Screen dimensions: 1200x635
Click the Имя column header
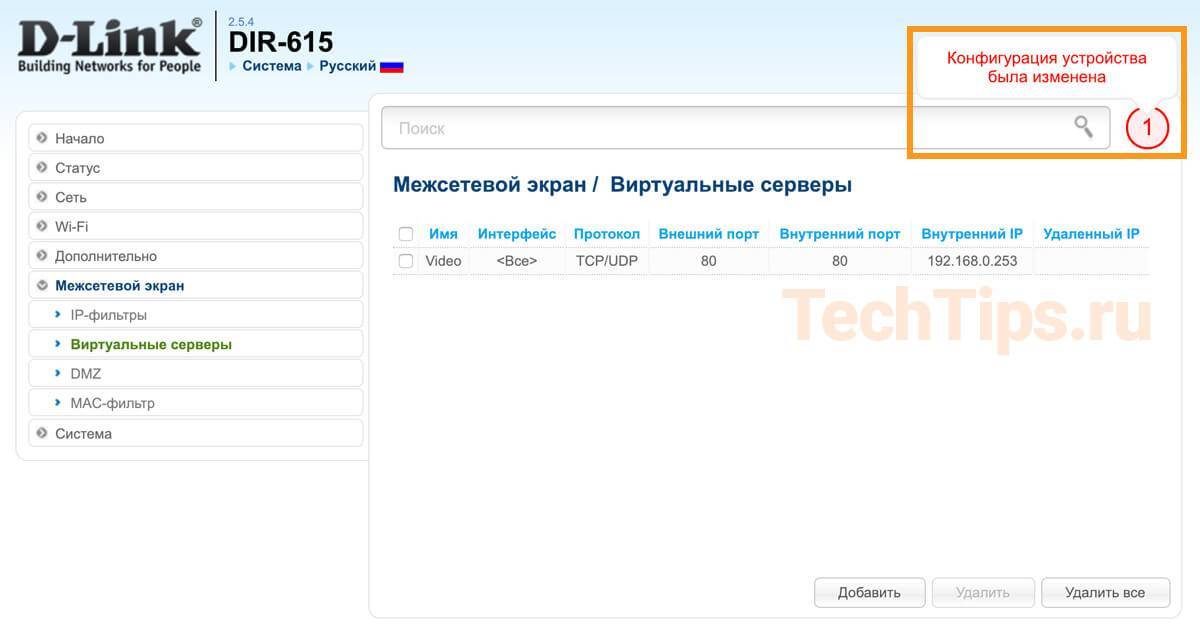coord(443,234)
